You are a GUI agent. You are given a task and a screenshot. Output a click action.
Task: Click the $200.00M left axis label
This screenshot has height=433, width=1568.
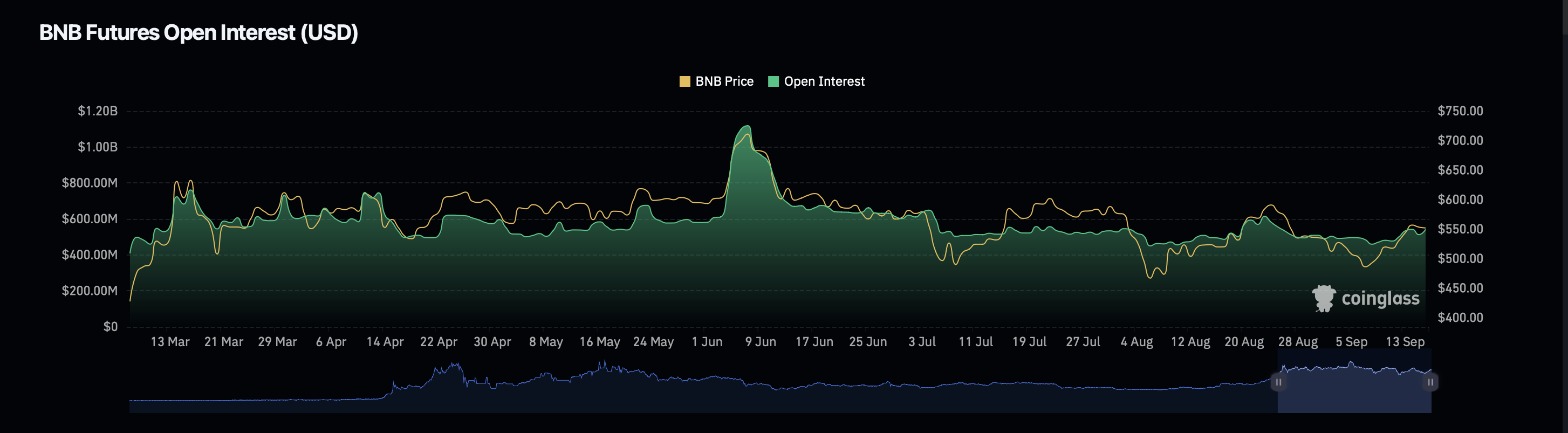pos(90,290)
